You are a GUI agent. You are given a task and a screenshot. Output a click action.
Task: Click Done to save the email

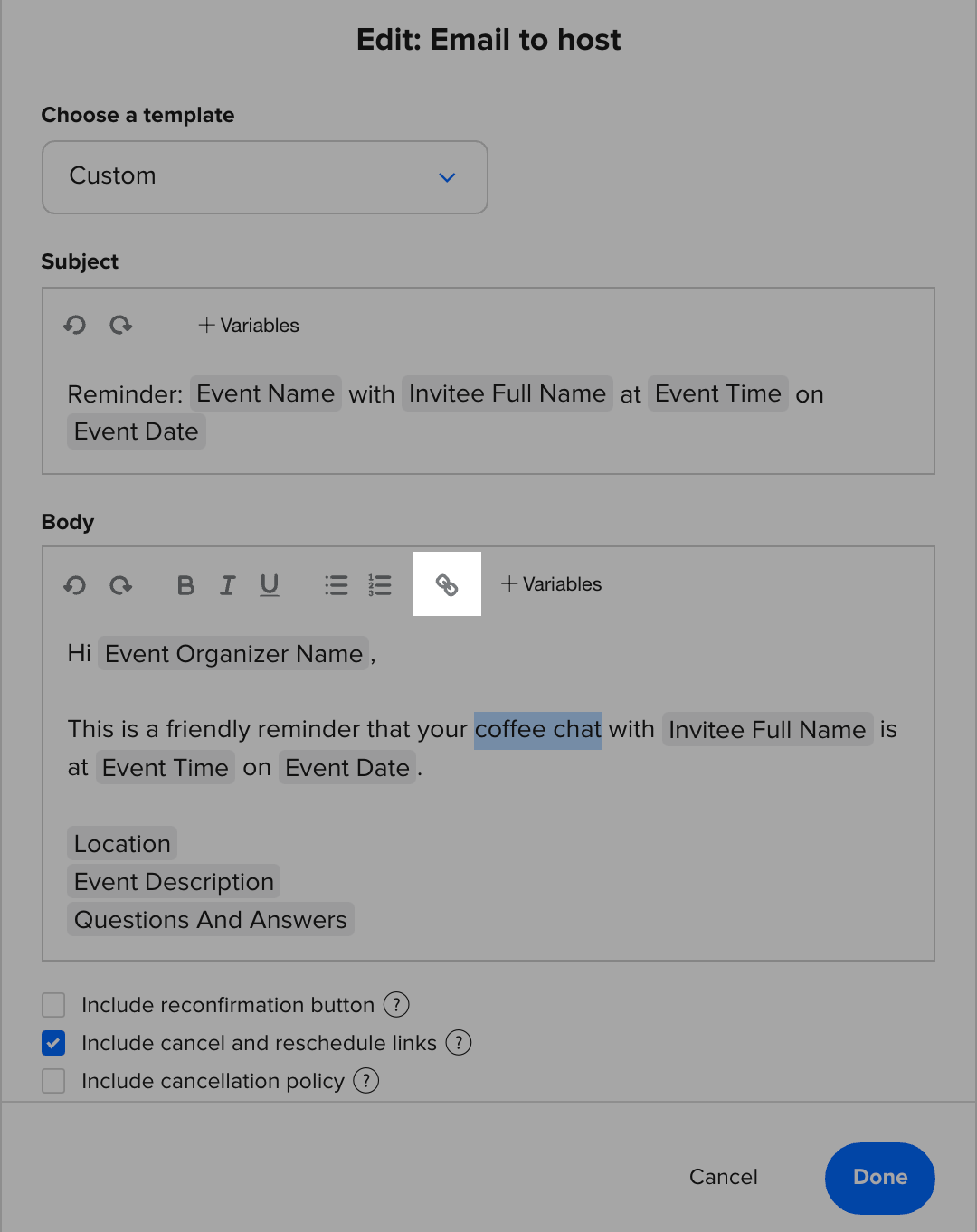coord(880,1178)
